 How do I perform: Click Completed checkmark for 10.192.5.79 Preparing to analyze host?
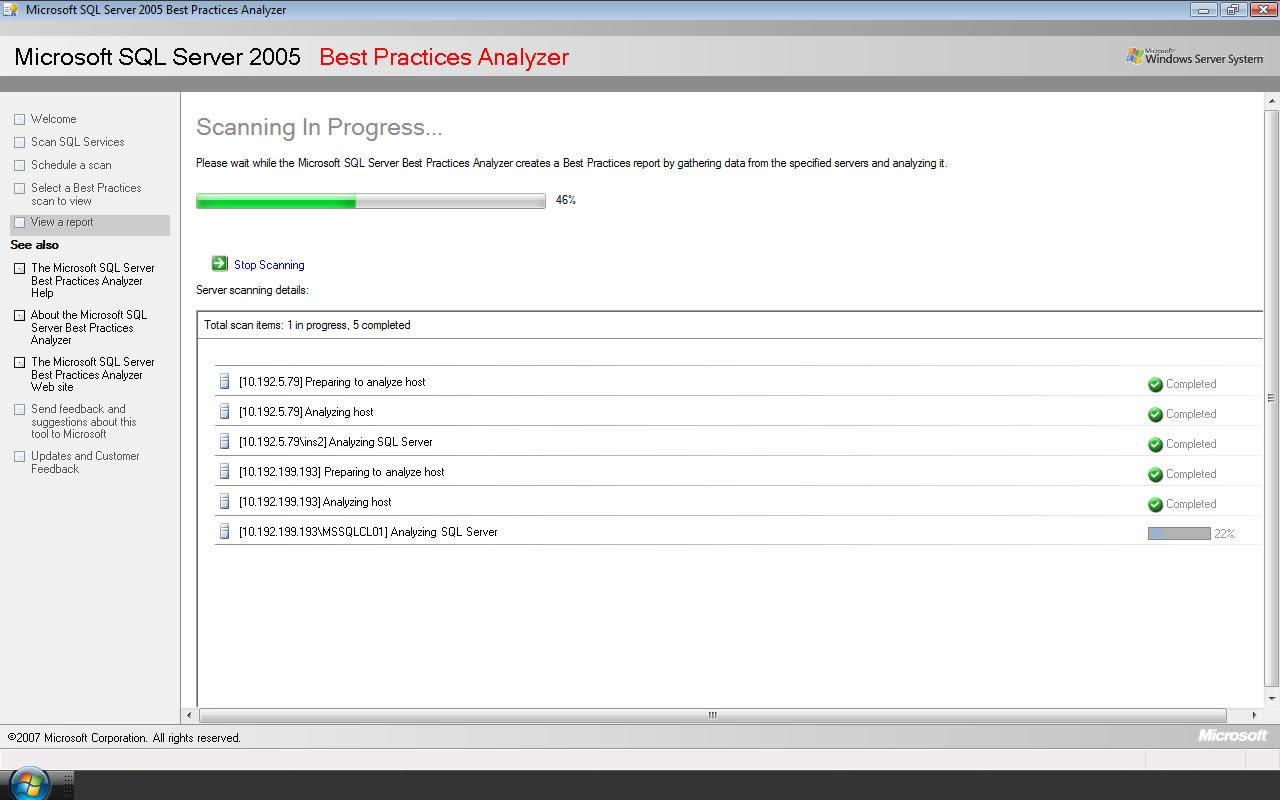point(1155,384)
